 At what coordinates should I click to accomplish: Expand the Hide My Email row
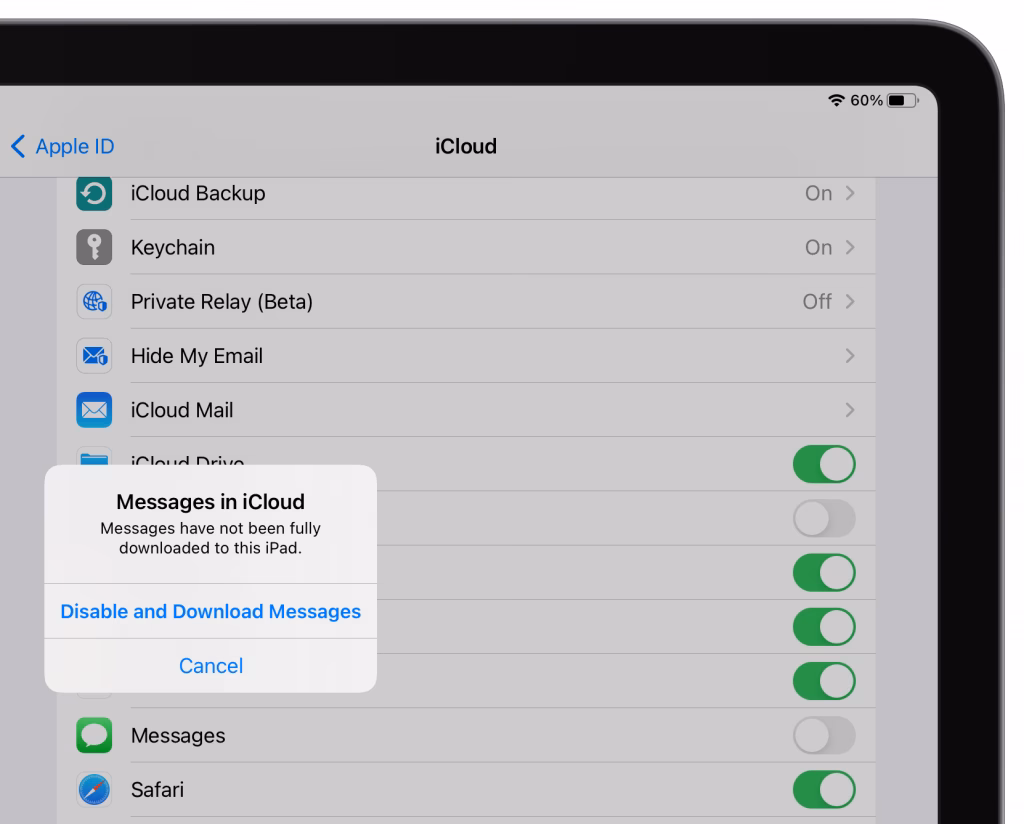(x=848, y=355)
